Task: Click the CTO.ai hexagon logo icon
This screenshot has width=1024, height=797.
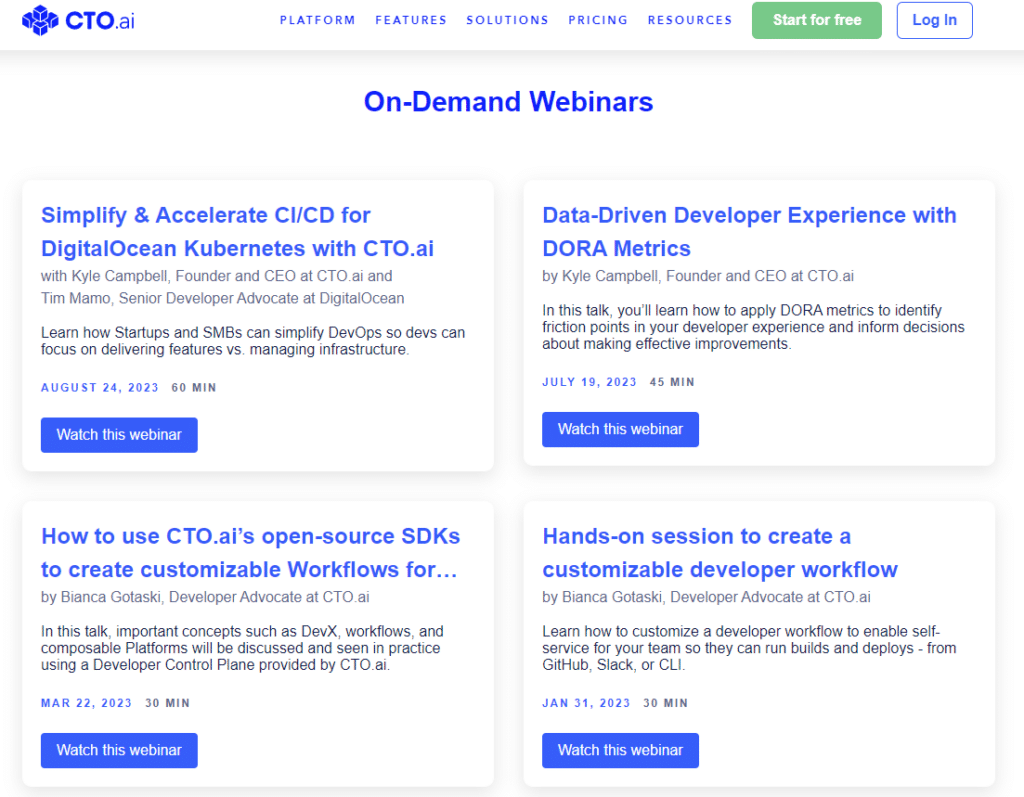Action: (x=39, y=20)
